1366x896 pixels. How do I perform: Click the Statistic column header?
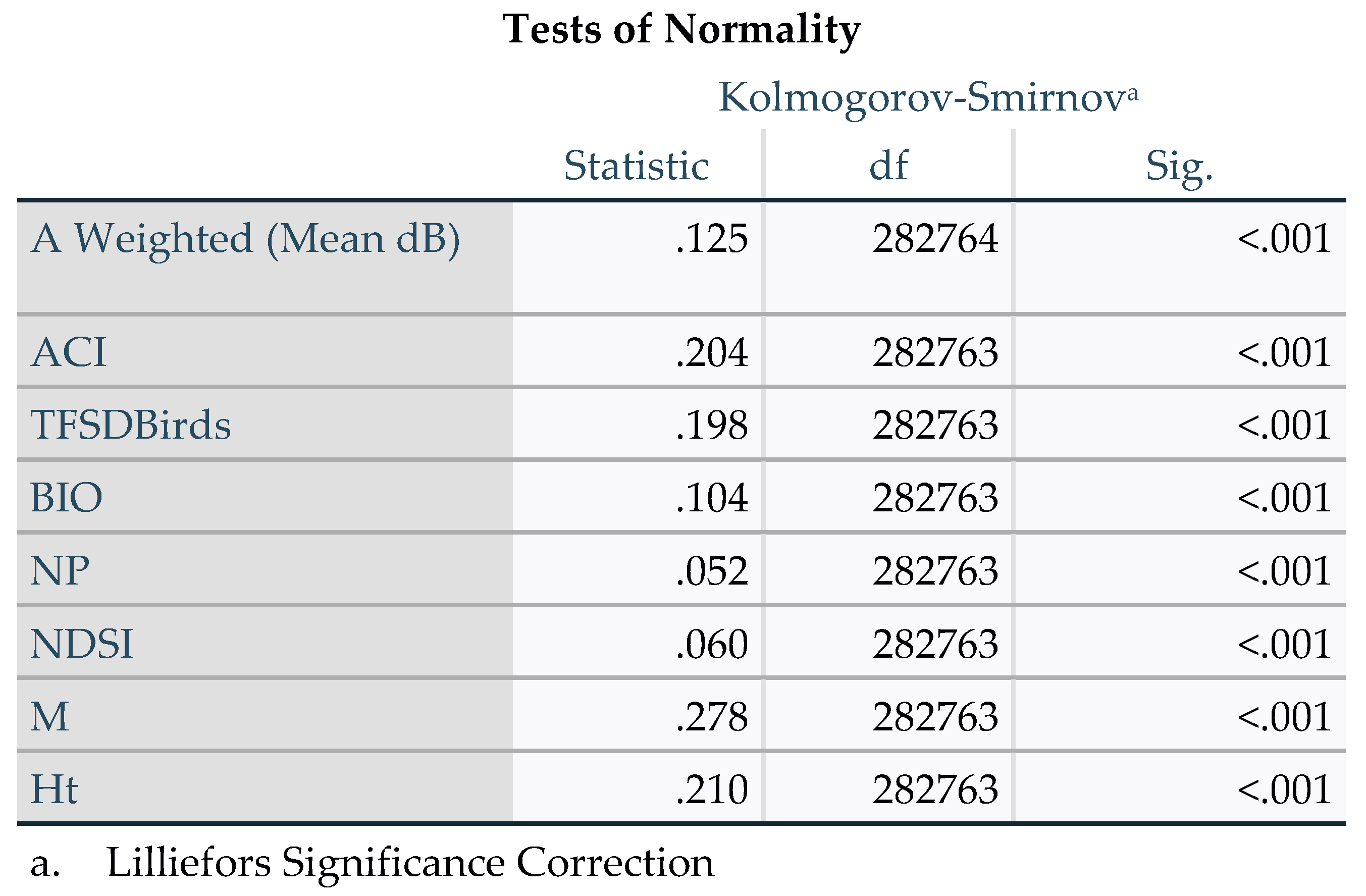coord(636,166)
